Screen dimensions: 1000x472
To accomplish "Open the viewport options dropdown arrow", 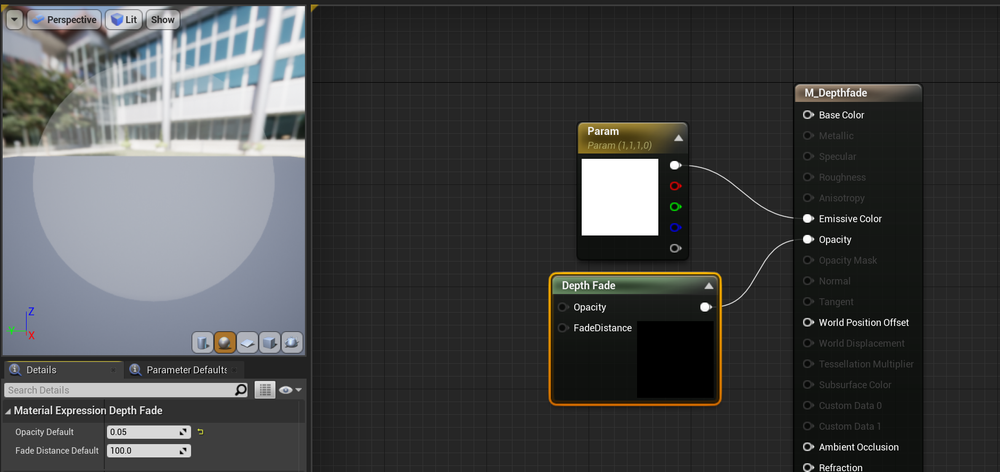I will pyautogui.click(x=15, y=20).
